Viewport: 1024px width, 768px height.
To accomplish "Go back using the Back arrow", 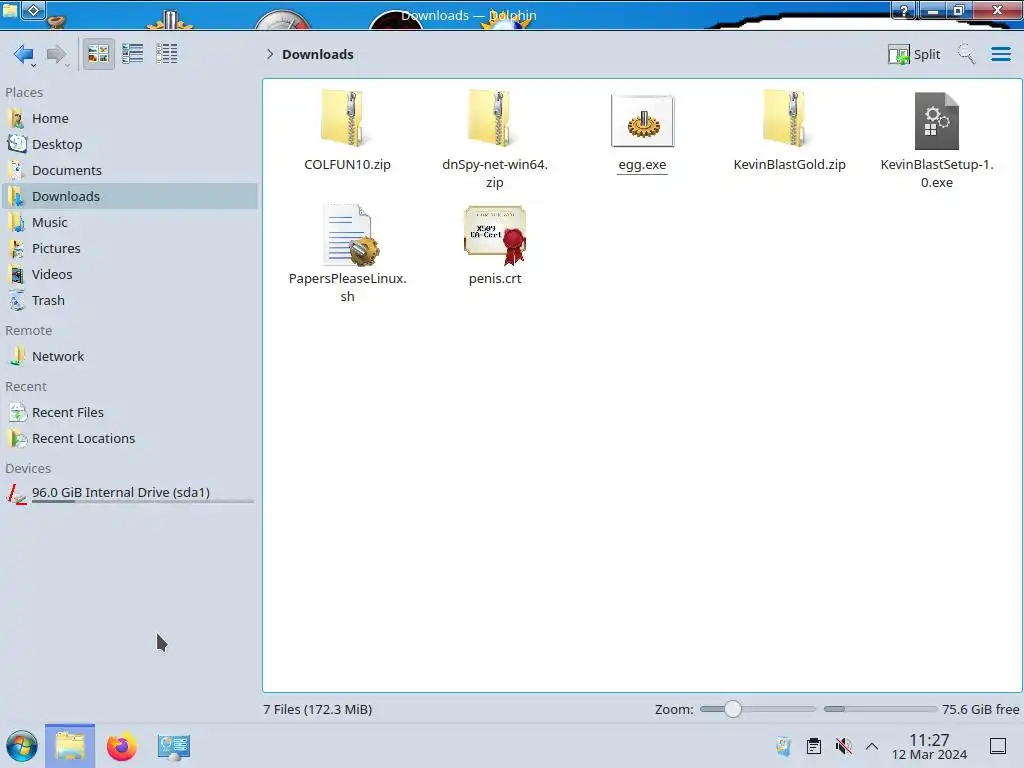I will pyautogui.click(x=24, y=54).
